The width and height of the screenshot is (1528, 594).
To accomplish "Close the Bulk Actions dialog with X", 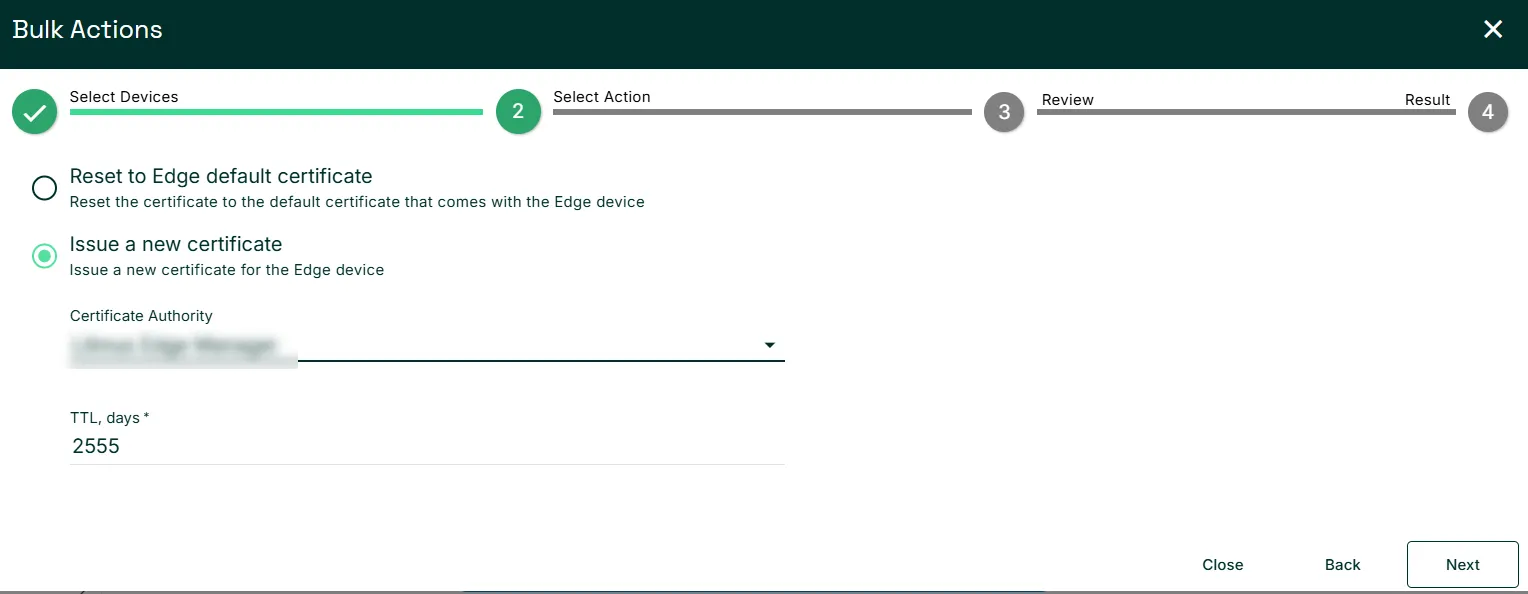I will (x=1493, y=30).
